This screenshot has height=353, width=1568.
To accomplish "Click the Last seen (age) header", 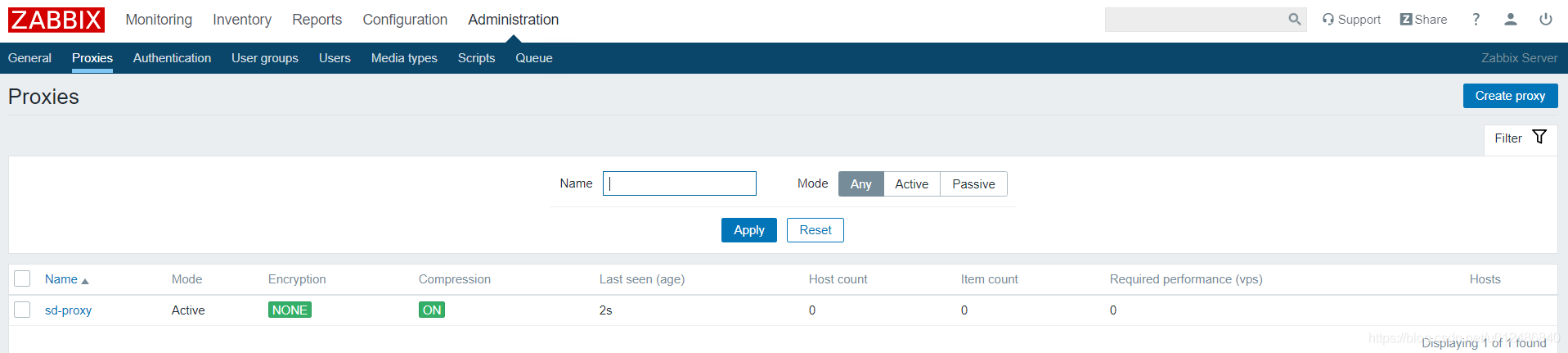I will point(642,279).
